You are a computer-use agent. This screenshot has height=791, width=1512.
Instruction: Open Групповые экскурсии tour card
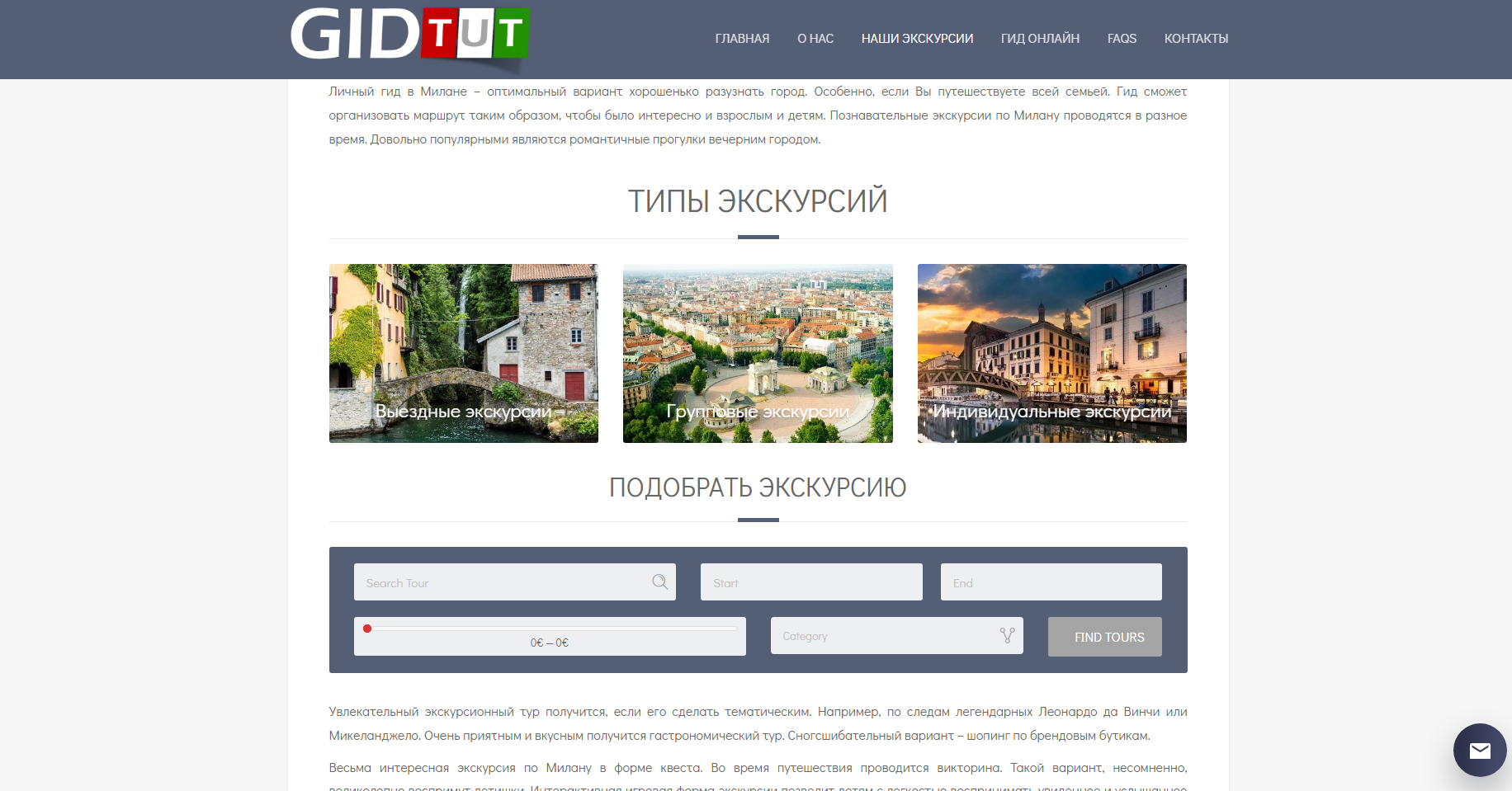pyautogui.click(x=758, y=353)
